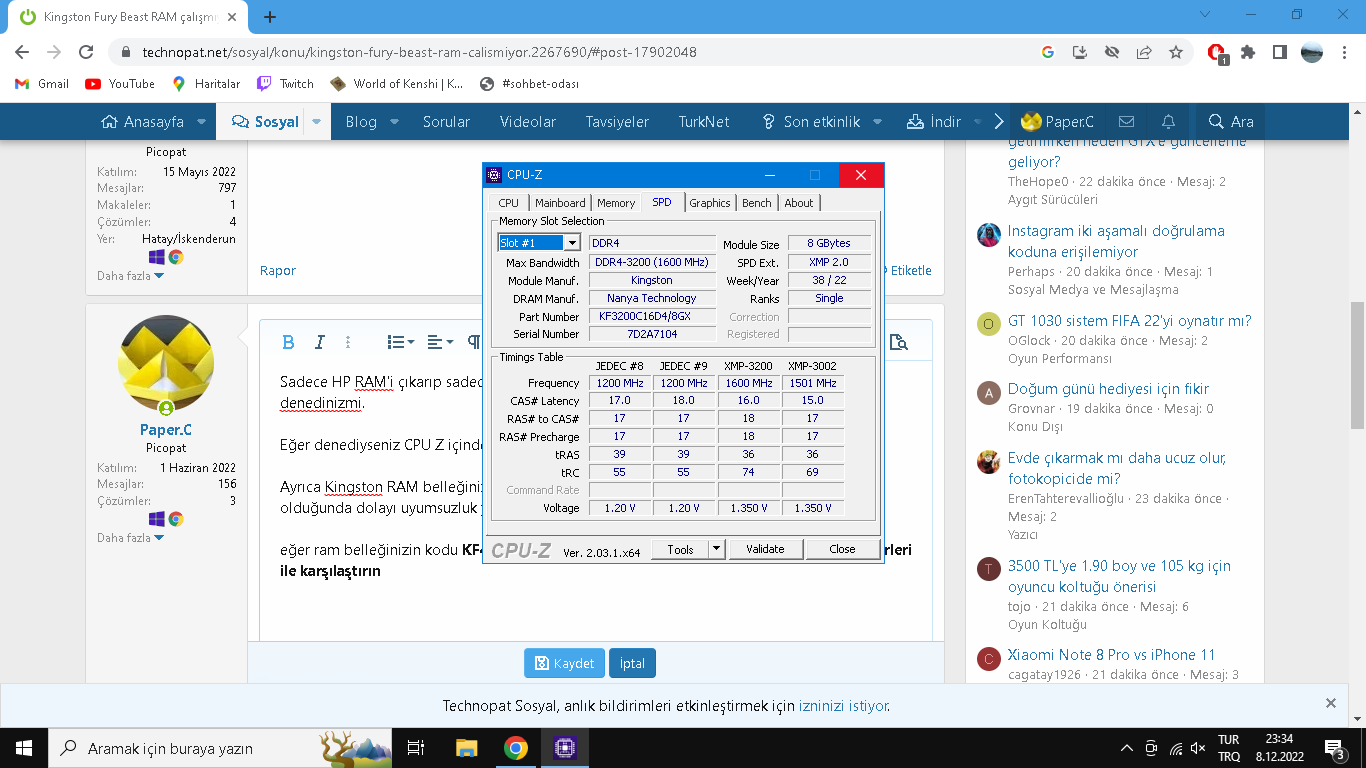The image size is (1366, 768).
Task: Open the Windows notification center icon
Action: [x=1336, y=748]
